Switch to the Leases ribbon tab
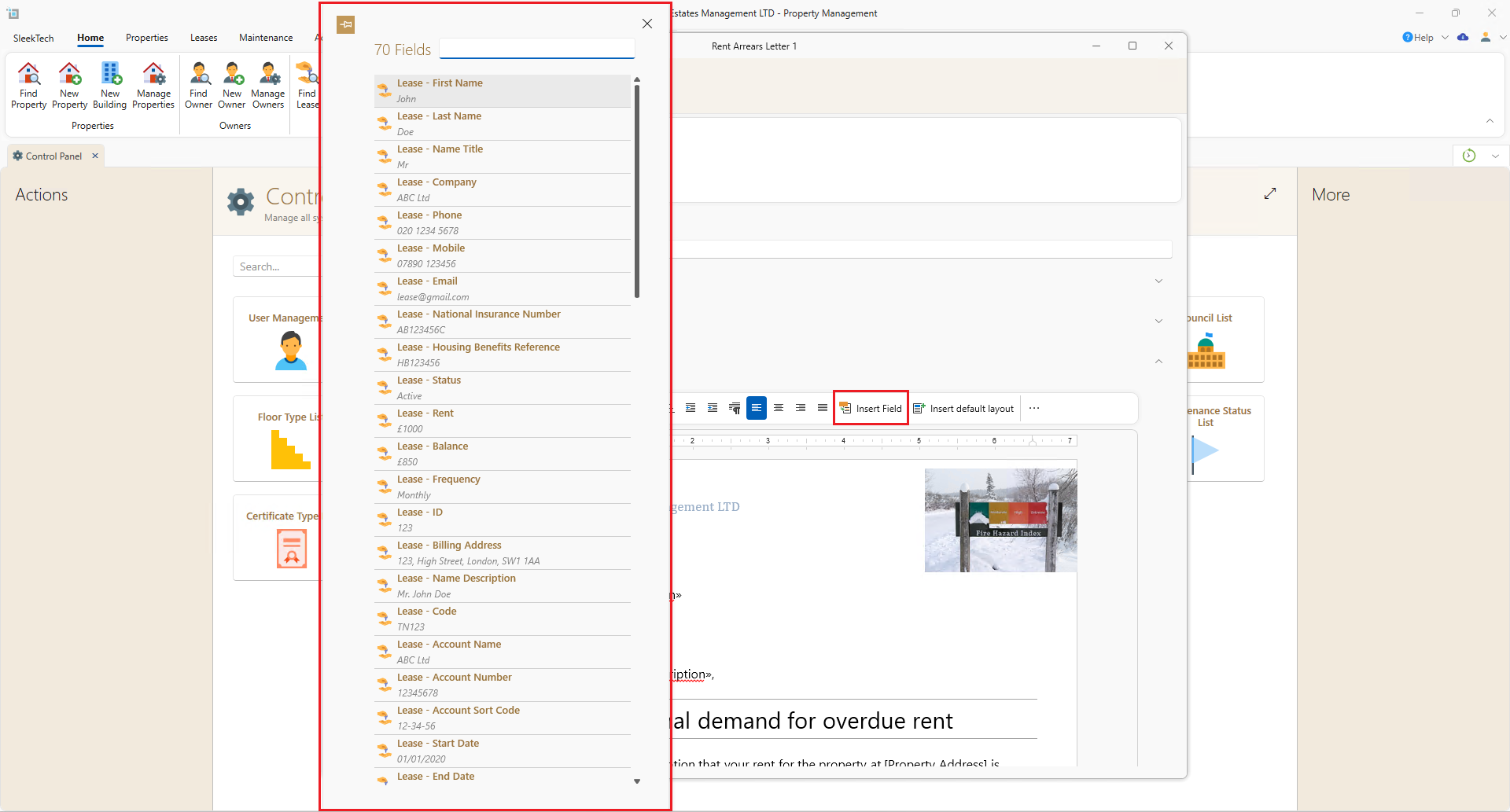Image resolution: width=1510 pixels, height=812 pixels. pos(204,38)
